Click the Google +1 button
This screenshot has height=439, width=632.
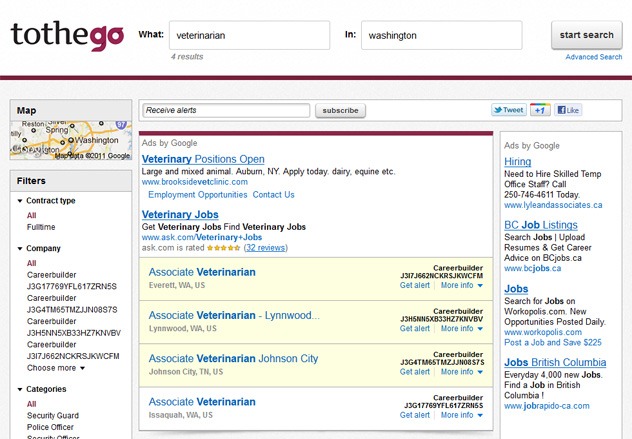[540, 110]
